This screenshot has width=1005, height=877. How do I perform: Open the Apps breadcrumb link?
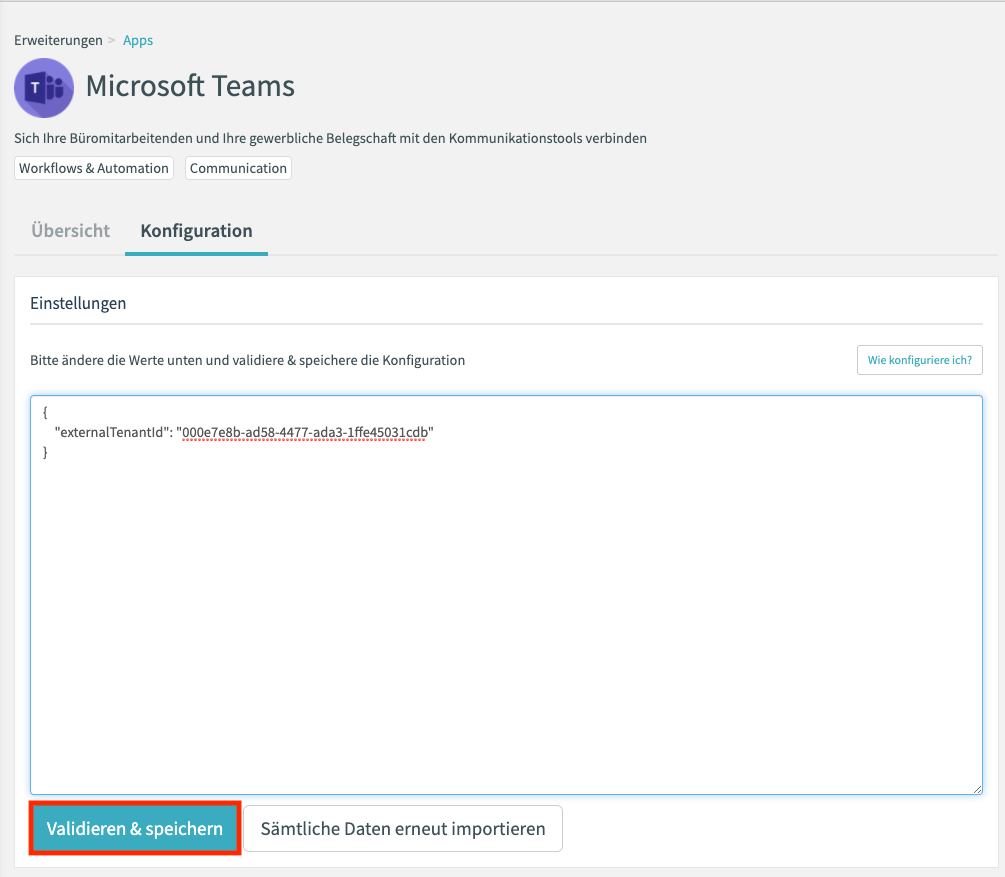pyautogui.click(x=138, y=40)
